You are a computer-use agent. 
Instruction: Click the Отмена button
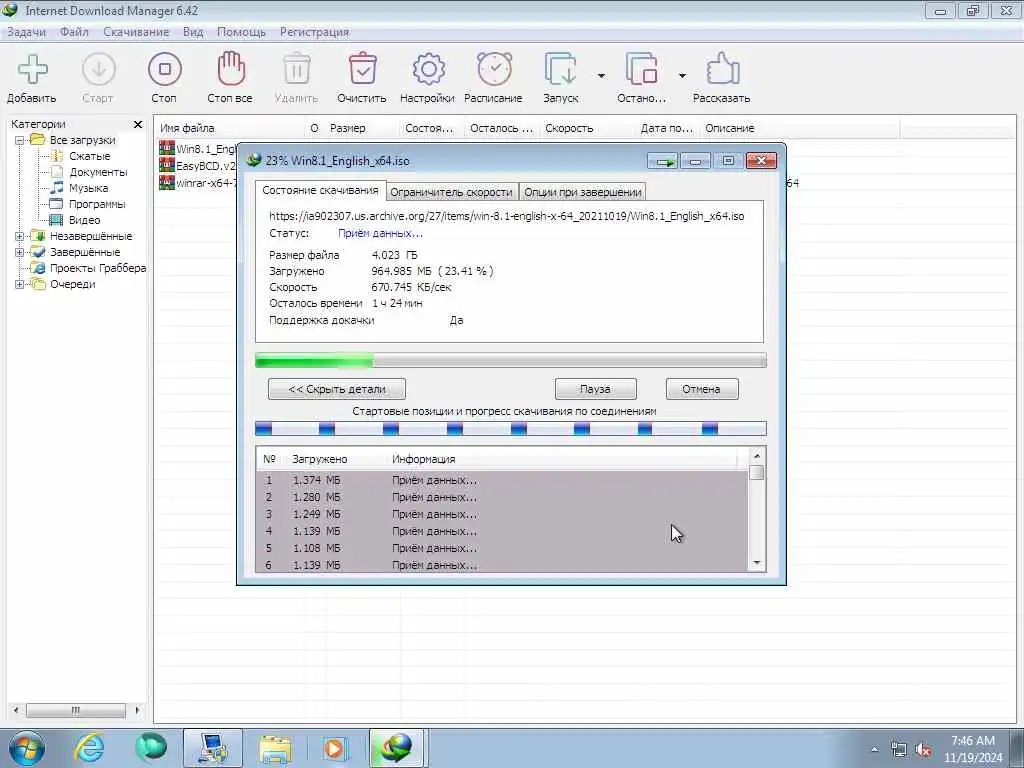pyautogui.click(x=701, y=389)
